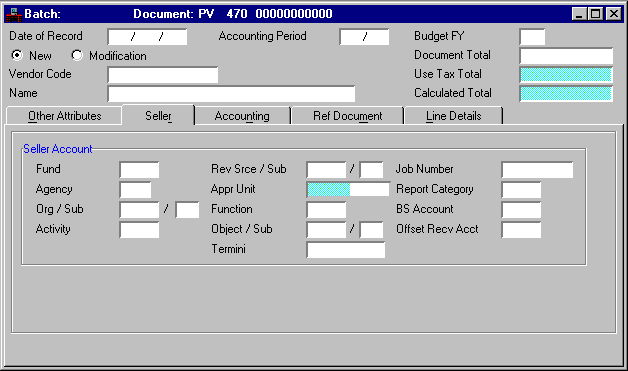Image resolution: width=628 pixels, height=371 pixels.
Task: Click the Termini input field
Action: pos(346,250)
